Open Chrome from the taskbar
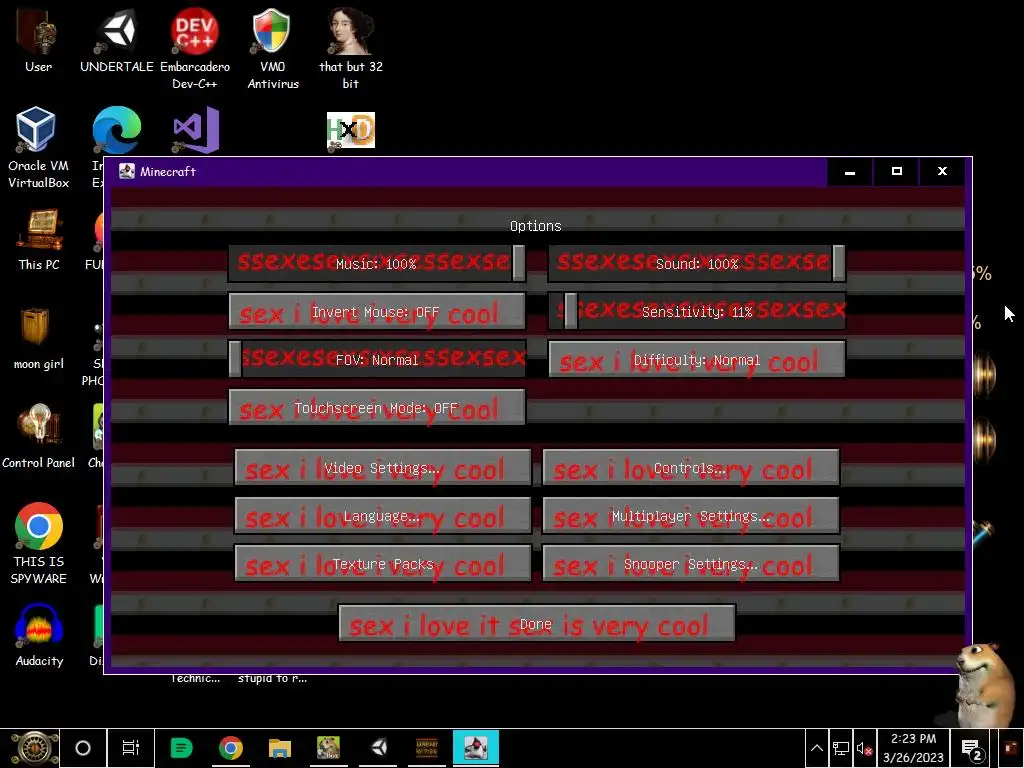Screen dimensions: 1024x768 [231, 748]
